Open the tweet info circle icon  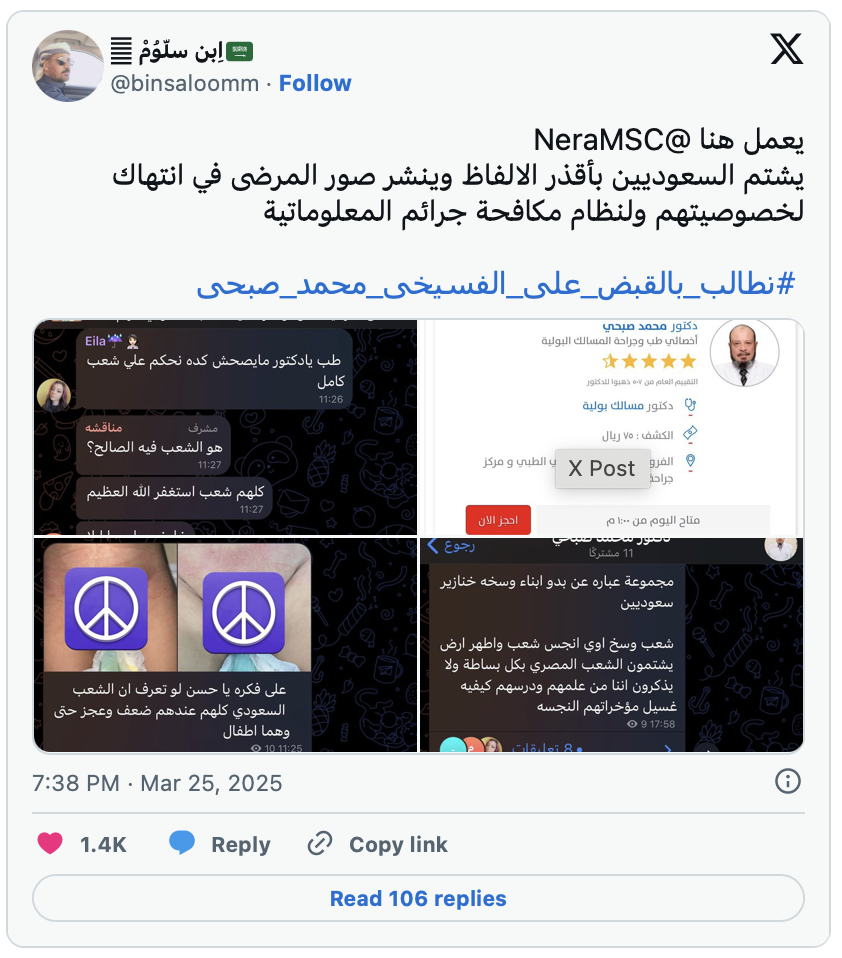pyautogui.click(x=788, y=781)
